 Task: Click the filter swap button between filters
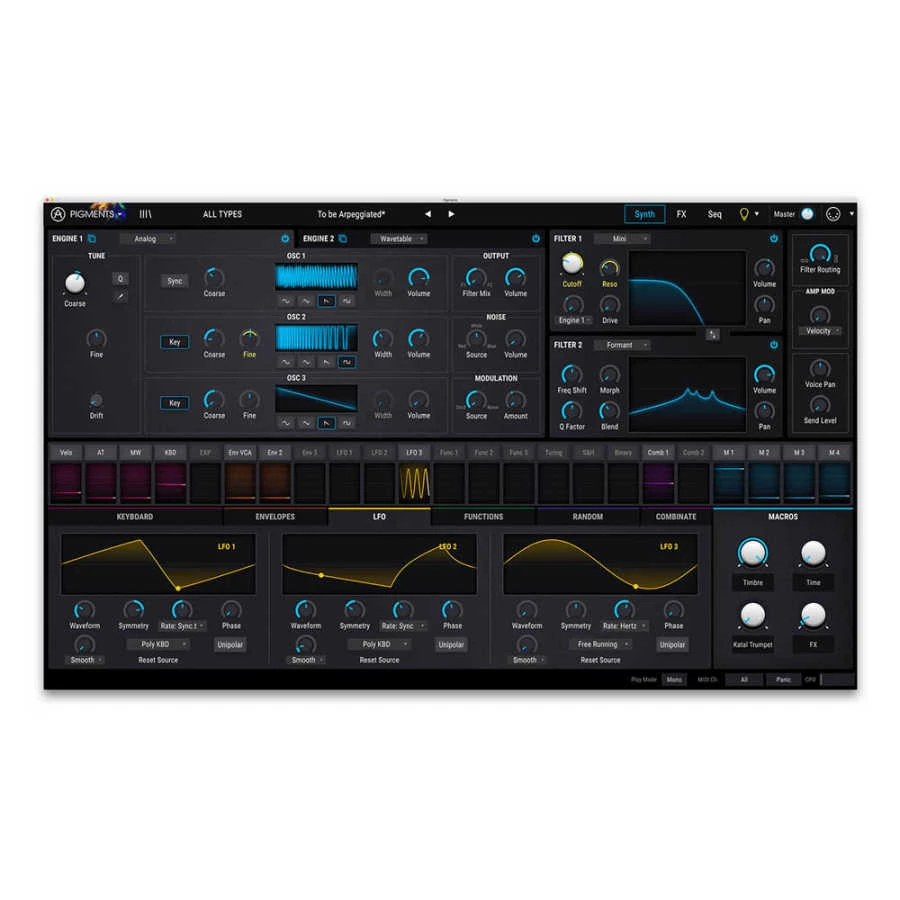coord(712,334)
